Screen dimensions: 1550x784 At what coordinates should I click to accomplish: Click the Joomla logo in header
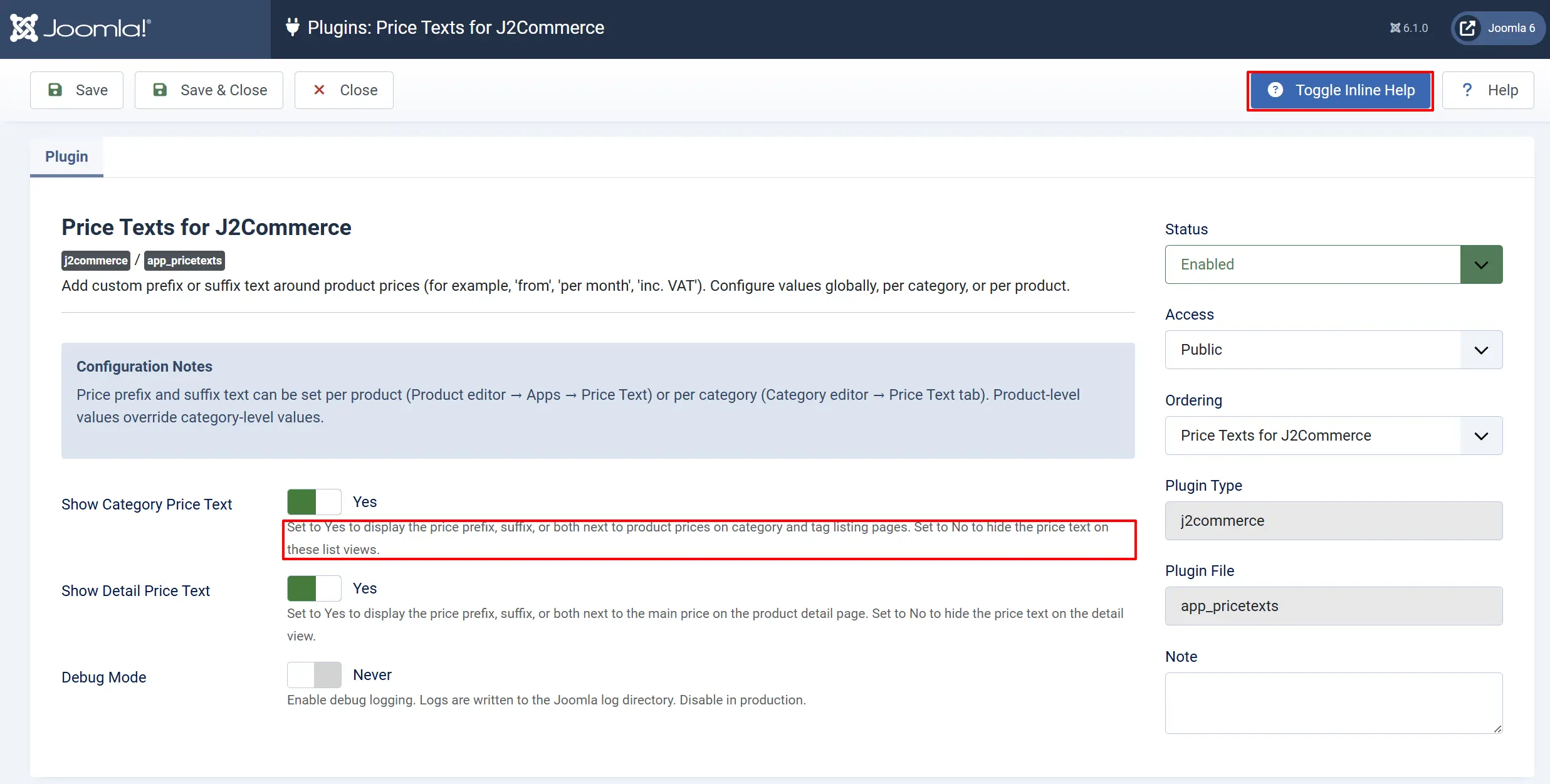pos(81,28)
